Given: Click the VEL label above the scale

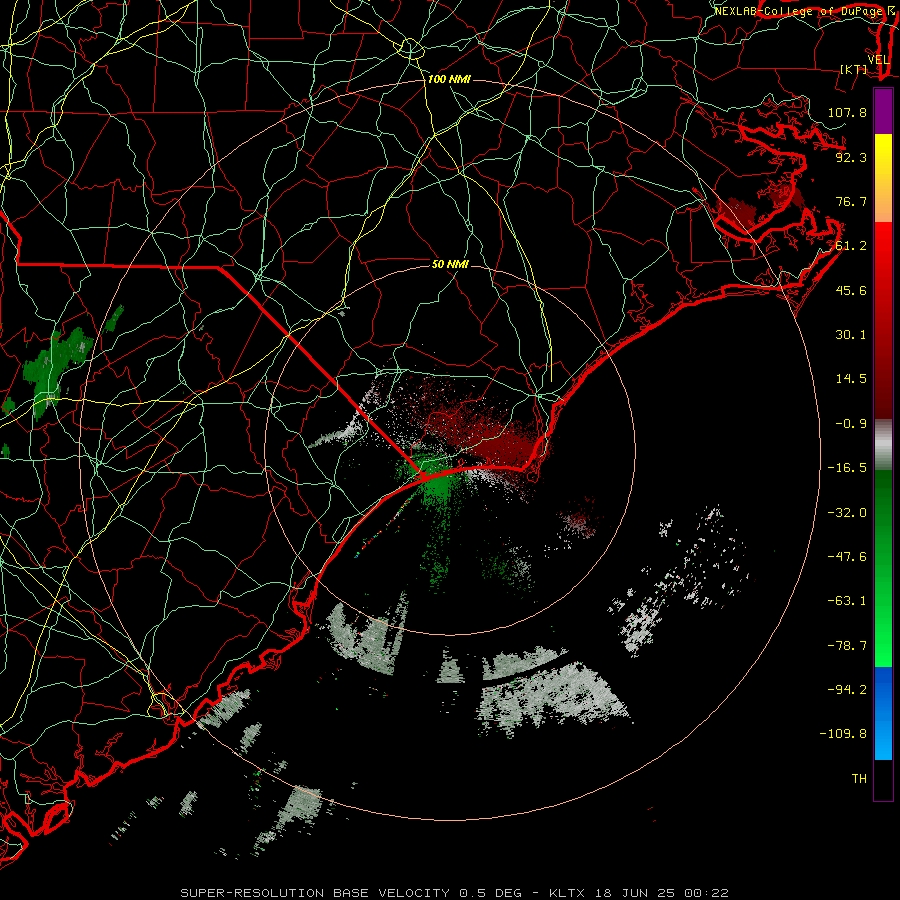Looking at the screenshot, I should (878, 60).
